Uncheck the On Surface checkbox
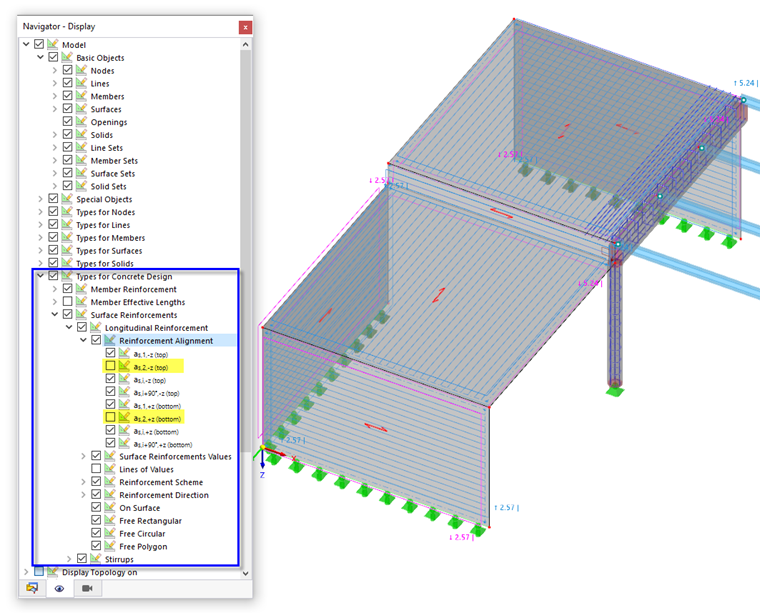Image resolution: width=760 pixels, height=613 pixels. [96, 507]
